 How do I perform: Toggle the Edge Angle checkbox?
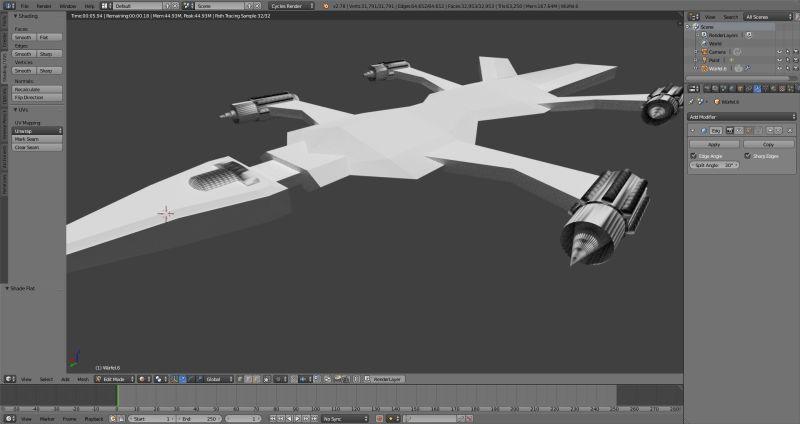pos(693,156)
